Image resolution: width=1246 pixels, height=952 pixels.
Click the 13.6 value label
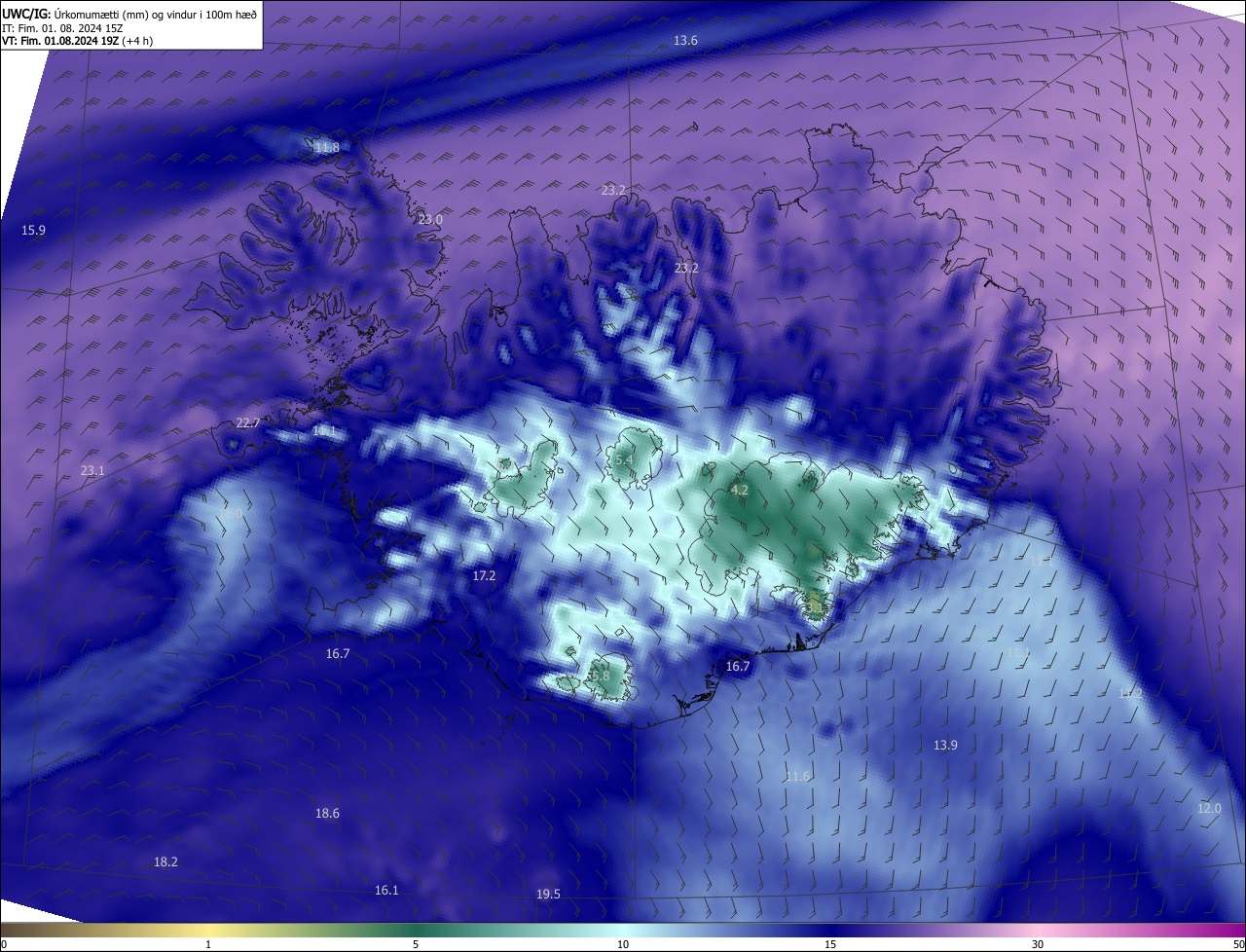point(685,40)
